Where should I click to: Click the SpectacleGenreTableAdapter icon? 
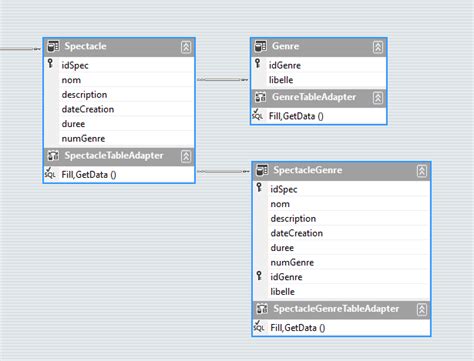262,309
